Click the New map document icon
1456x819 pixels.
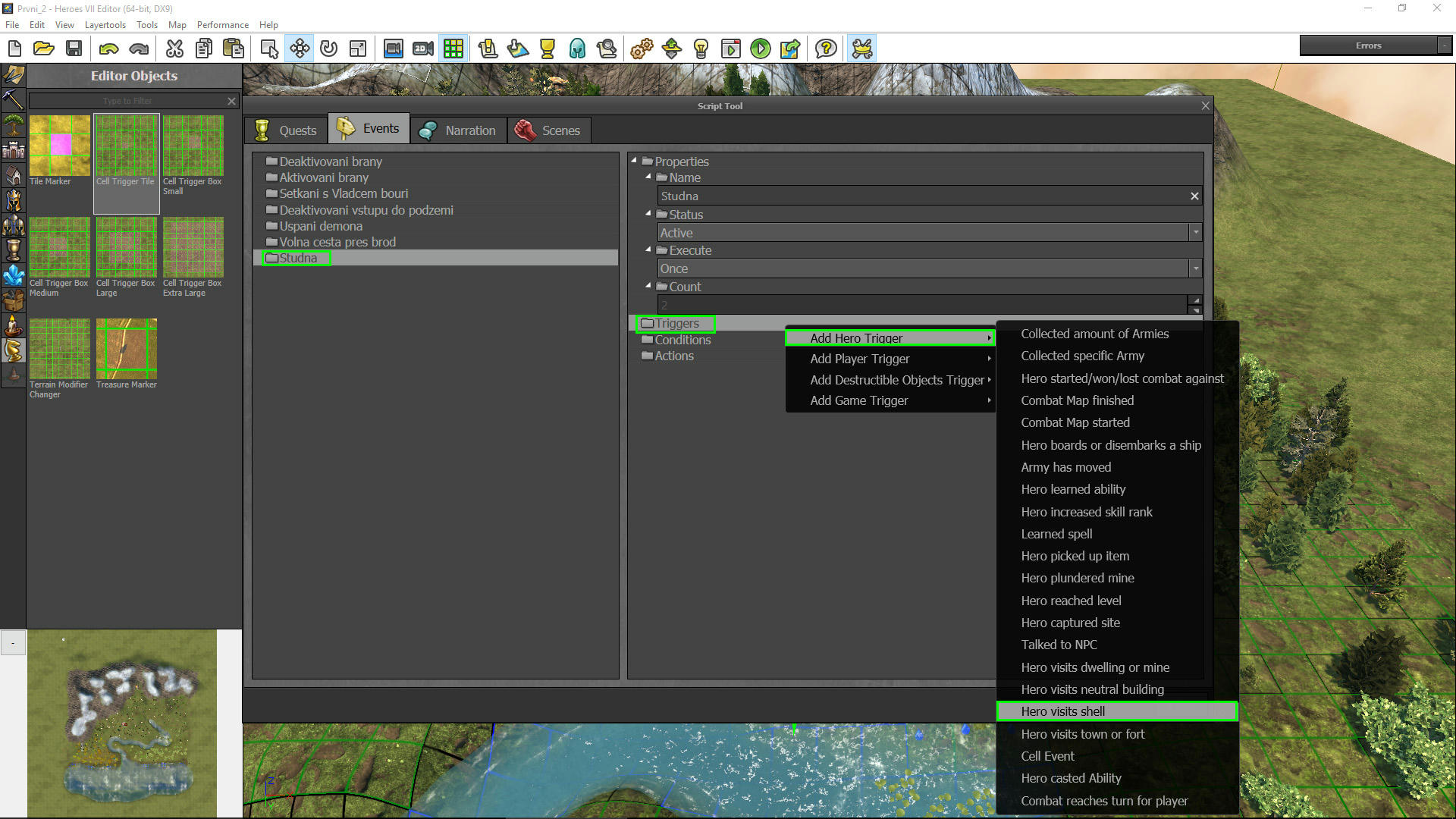click(x=14, y=49)
